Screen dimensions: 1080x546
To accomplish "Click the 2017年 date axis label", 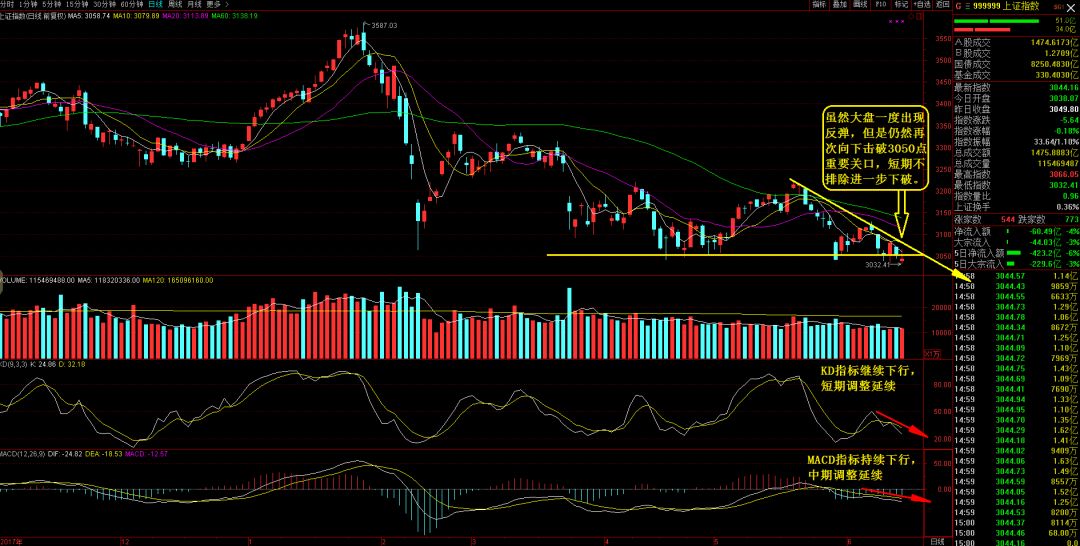I will (x=11, y=542).
